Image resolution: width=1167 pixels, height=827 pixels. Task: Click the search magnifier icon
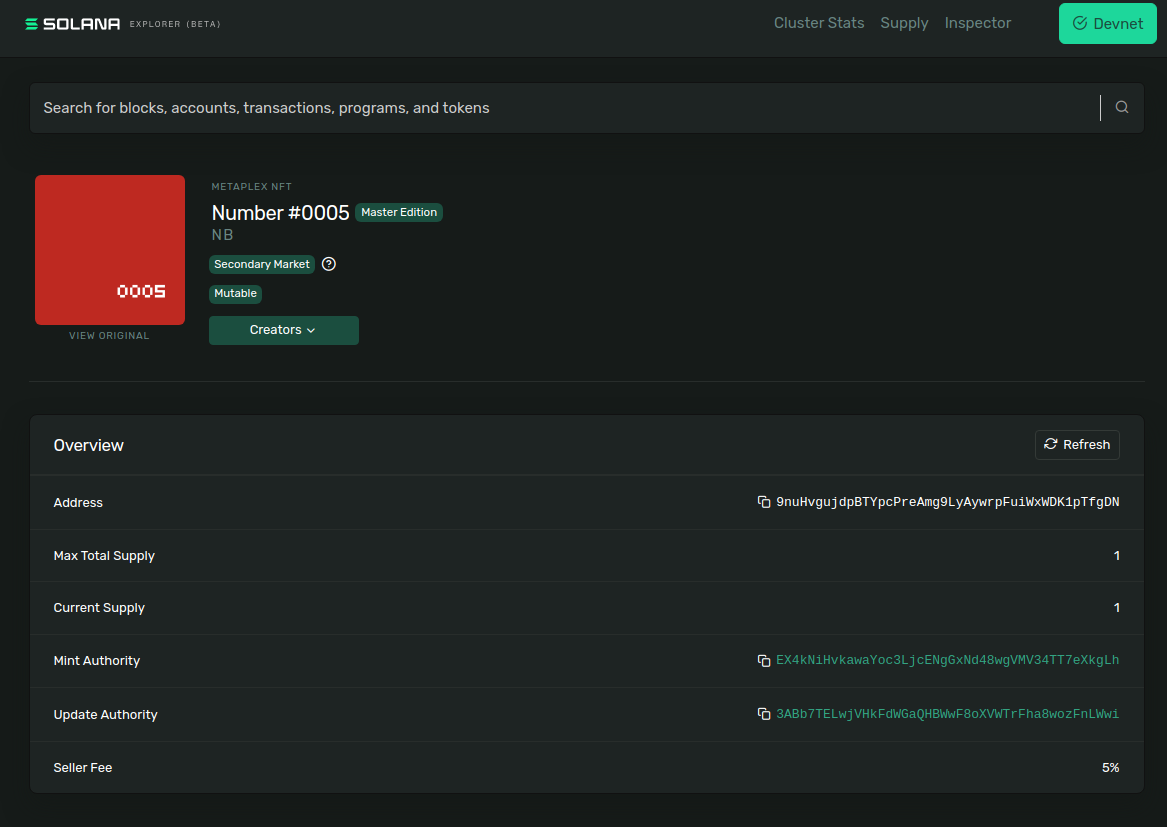pyautogui.click(x=1122, y=107)
